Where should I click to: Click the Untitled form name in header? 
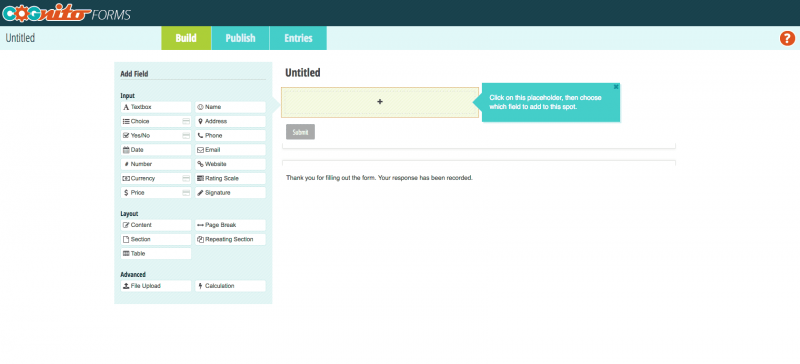tap(20, 38)
